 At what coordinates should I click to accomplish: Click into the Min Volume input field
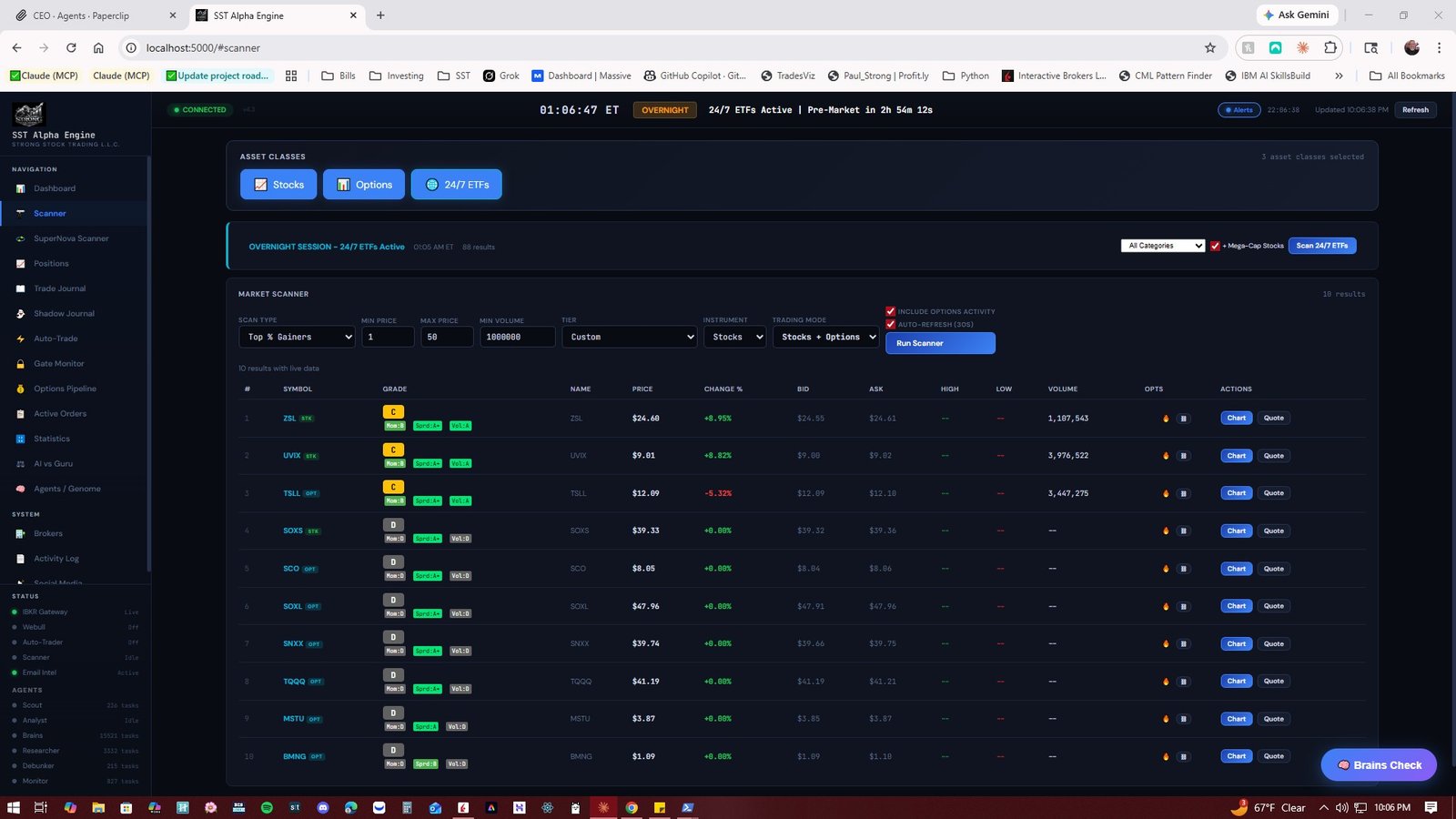pyautogui.click(x=517, y=337)
